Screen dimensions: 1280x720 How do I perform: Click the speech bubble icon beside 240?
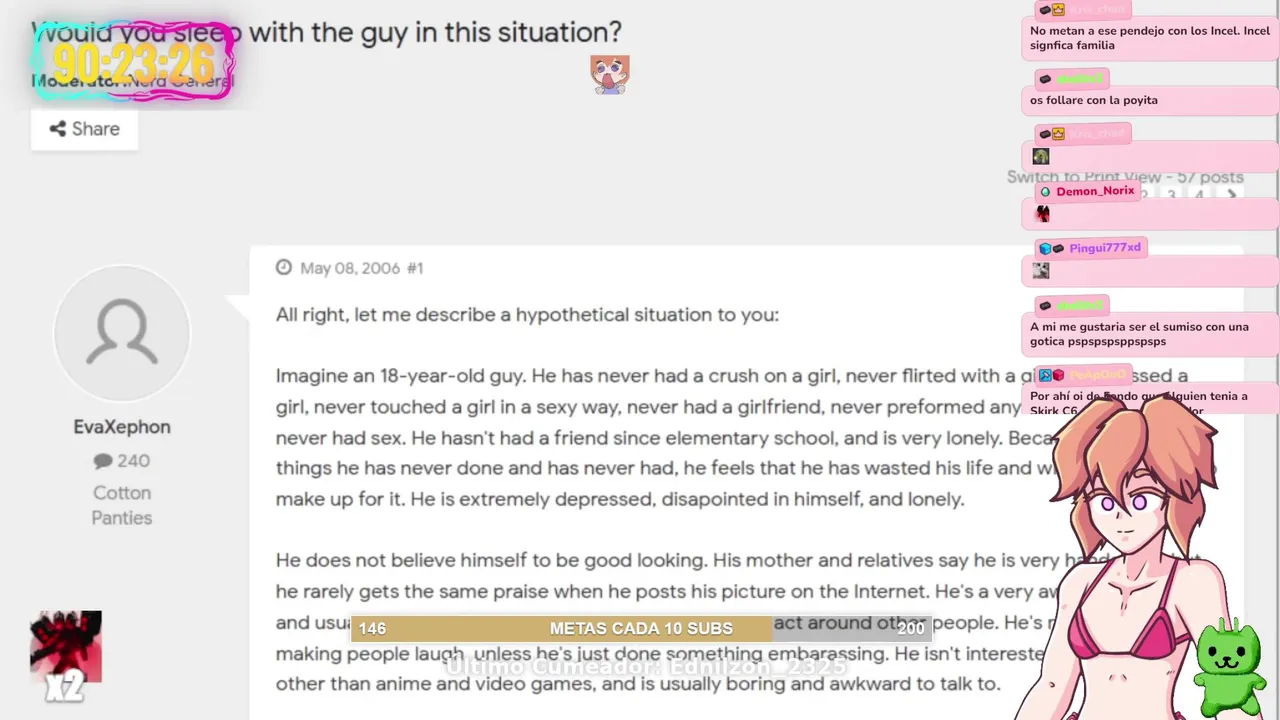tap(103, 461)
